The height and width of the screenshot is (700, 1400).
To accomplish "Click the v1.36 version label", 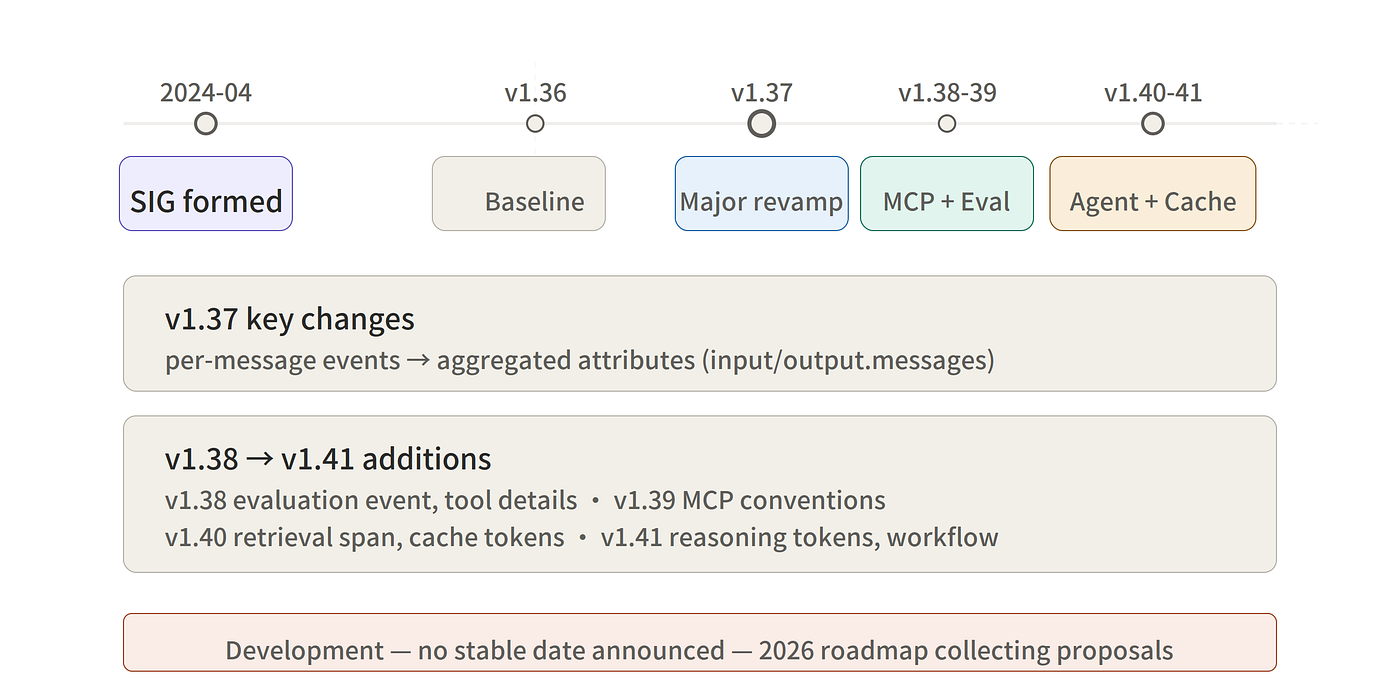I will pyautogui.click(x=535, y=93).
